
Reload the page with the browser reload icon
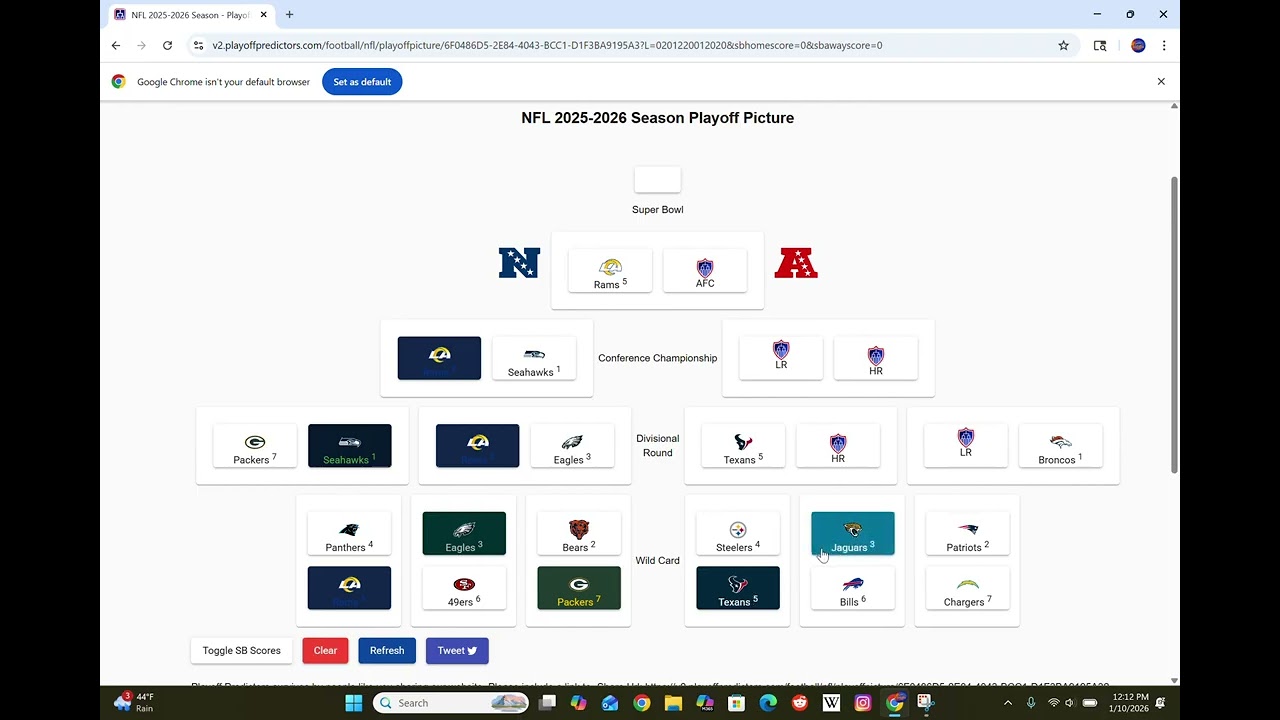[x=167, y=45]
